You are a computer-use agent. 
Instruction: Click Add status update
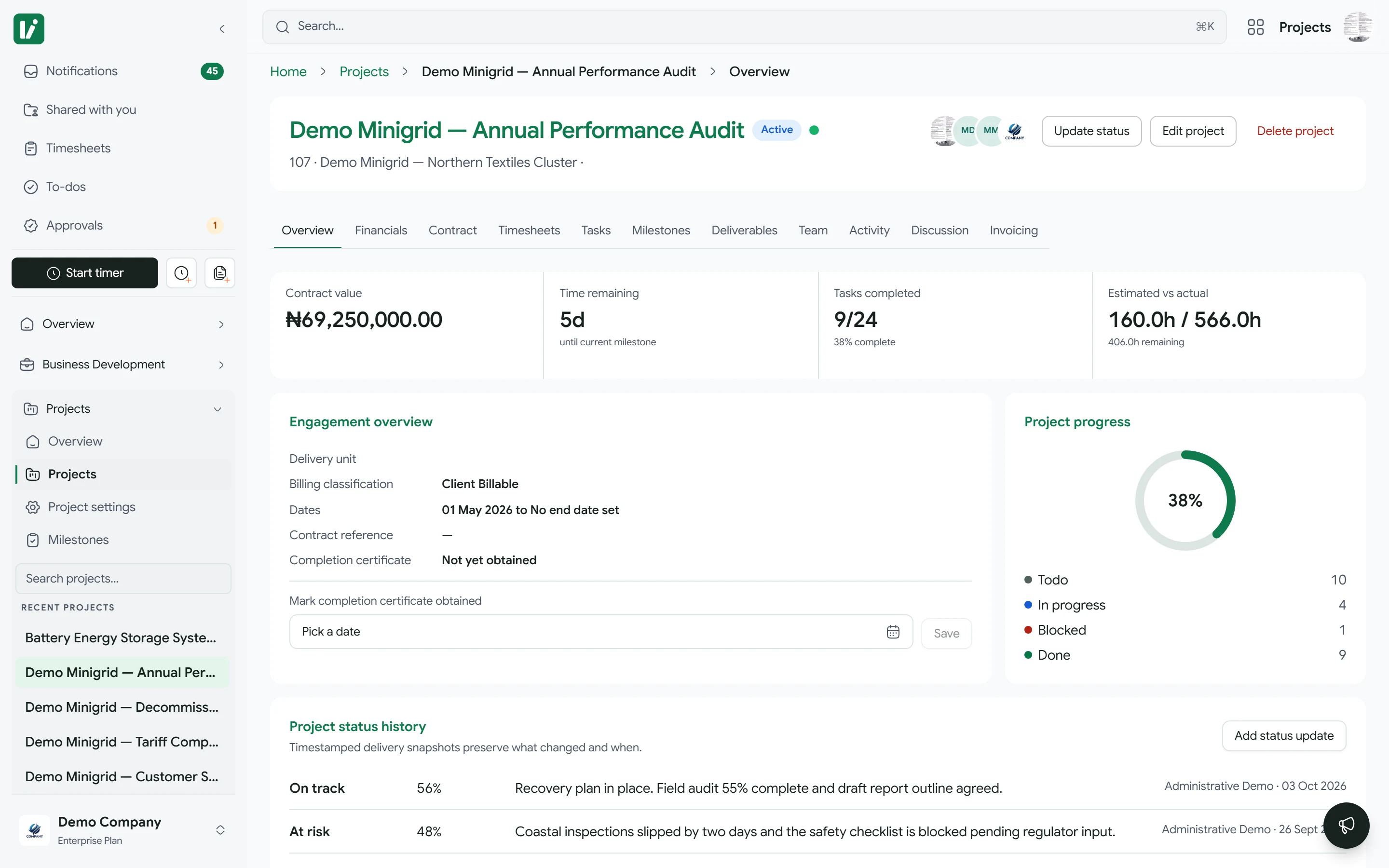(x=1283, y=736)
